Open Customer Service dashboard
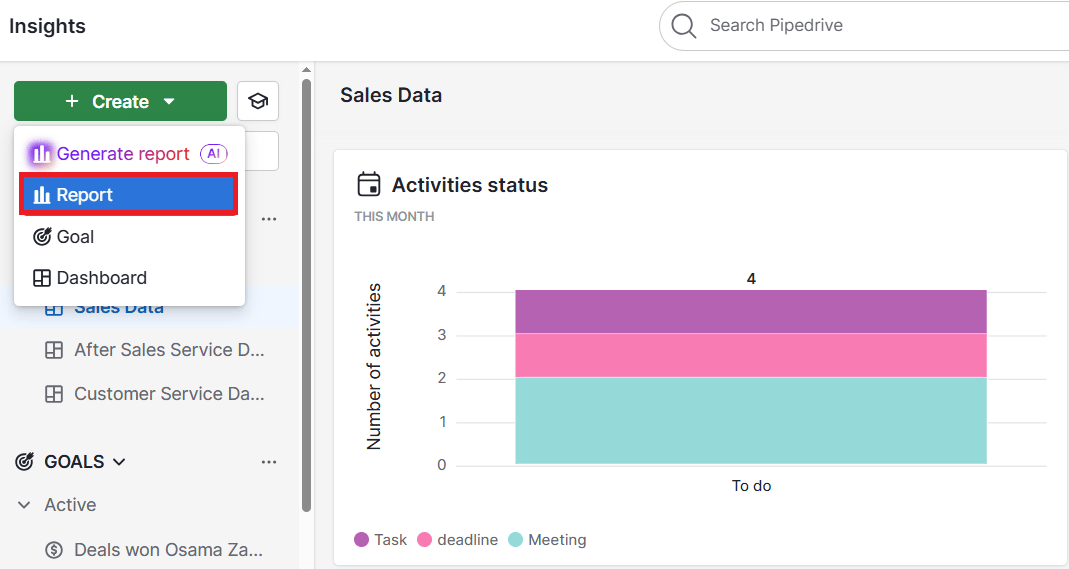 click(x=169, y=394)
